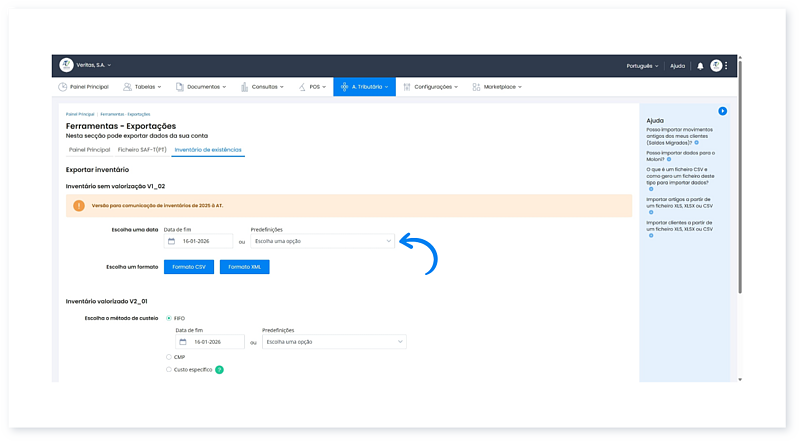The width and height of the screenshot is (800, 442).
Task: Select the CMP costing method radio button
Action: [x=168, y=356]
